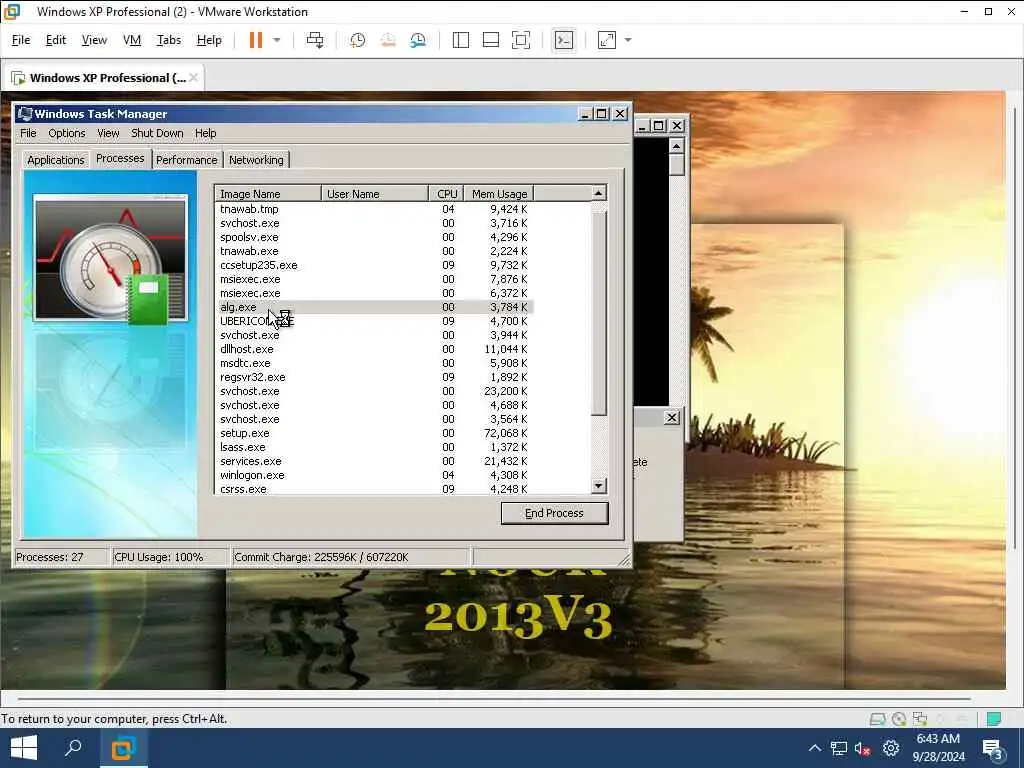This screenshot has height=768, width=1024.
Task: Select the lsass.exe process
Action: [x=374, y=447]
